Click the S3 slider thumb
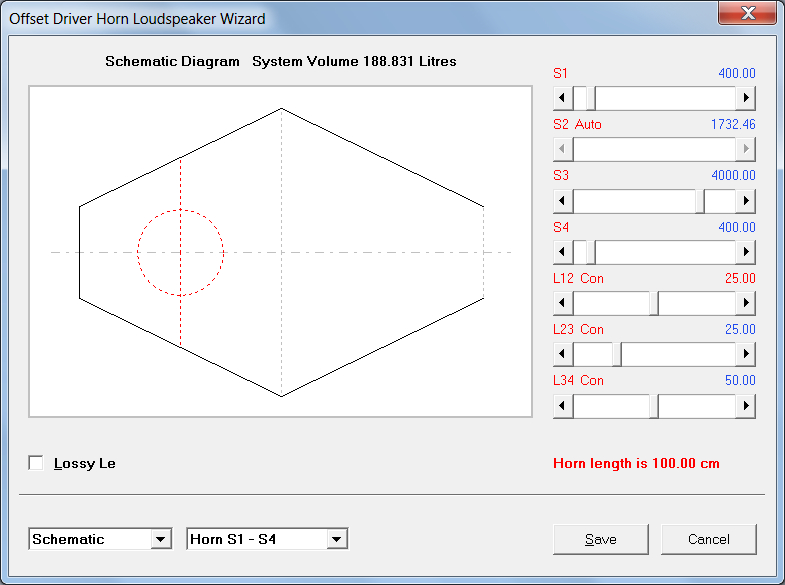The height and width of the screenshot is (585, 785). pos(700,201)
